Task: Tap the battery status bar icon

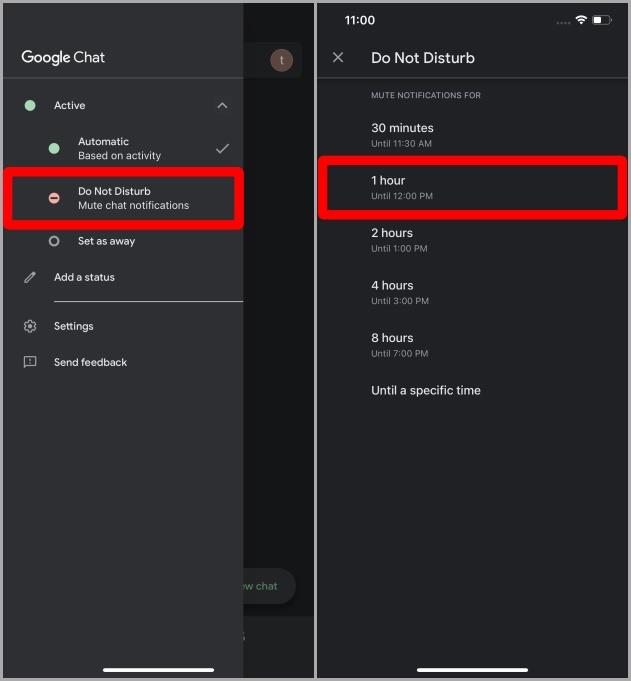Action: pyautogui.click(x=602, y=20)
